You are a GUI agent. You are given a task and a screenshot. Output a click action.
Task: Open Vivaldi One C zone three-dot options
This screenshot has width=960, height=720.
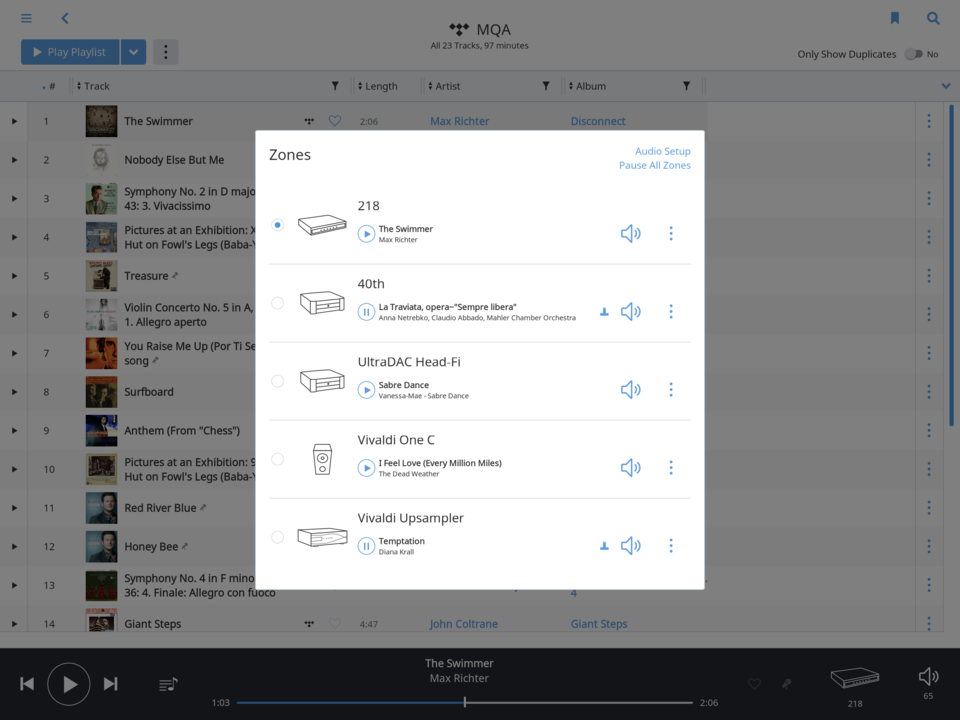point(671,468)
